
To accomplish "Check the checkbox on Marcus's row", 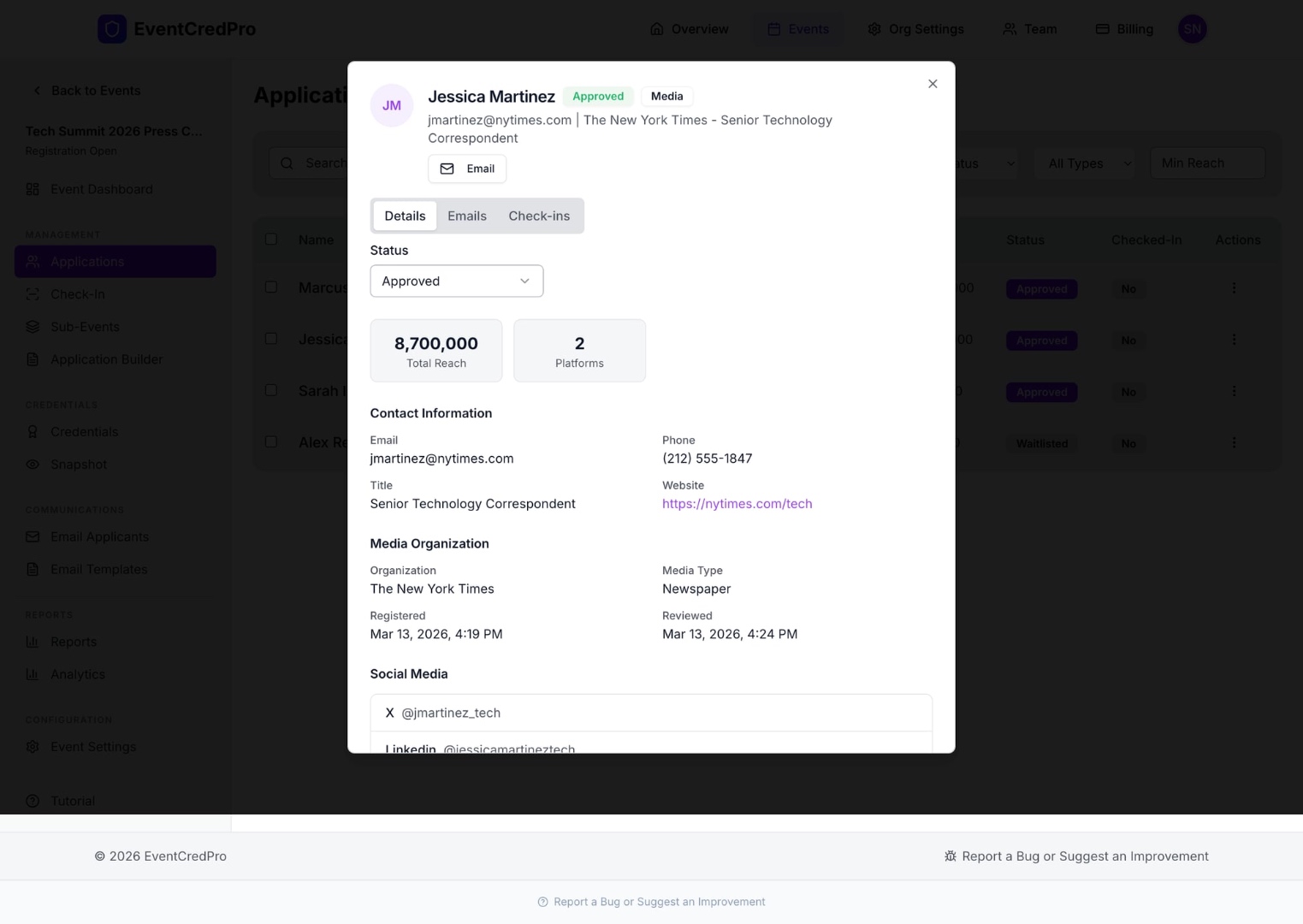I will (x=271, y=287).
